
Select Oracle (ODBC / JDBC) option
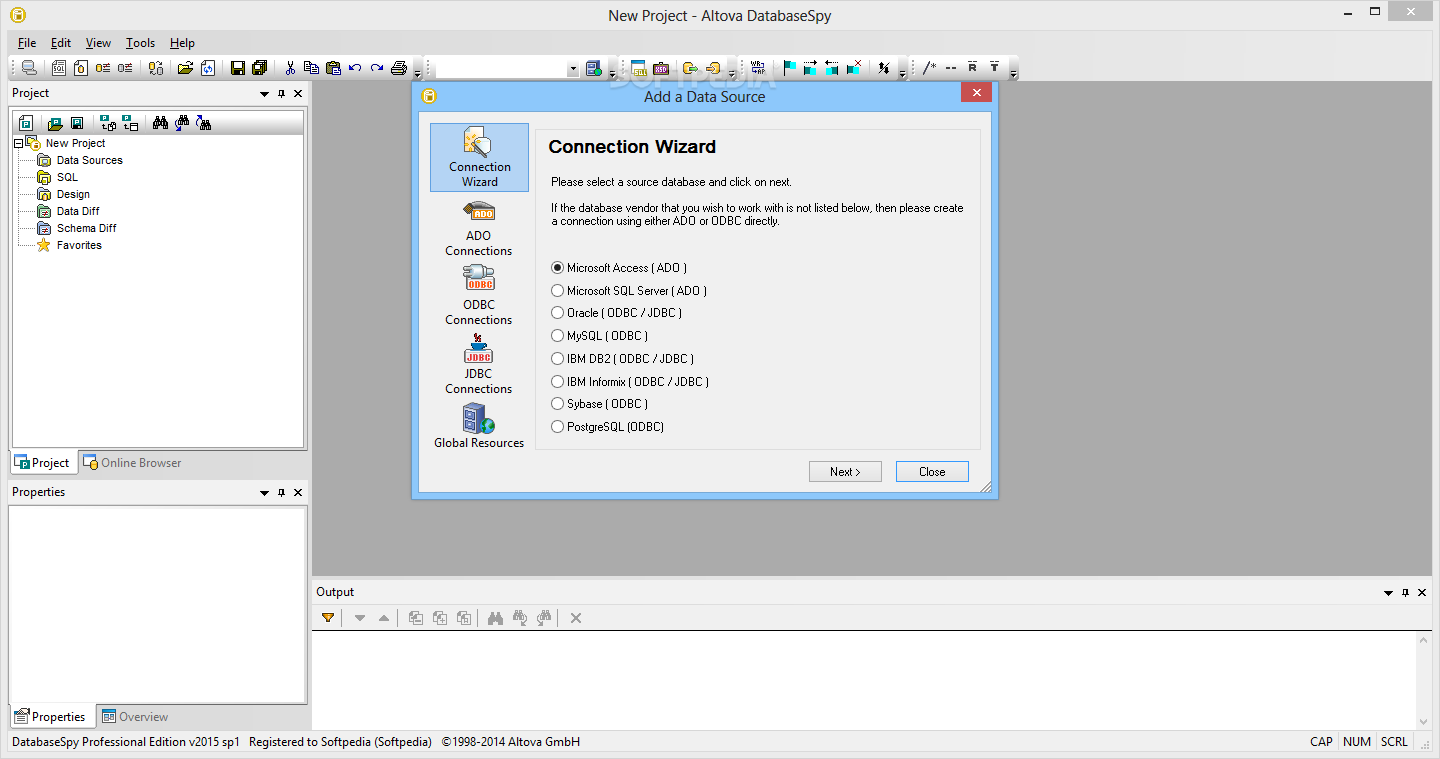tap(558, 313)
